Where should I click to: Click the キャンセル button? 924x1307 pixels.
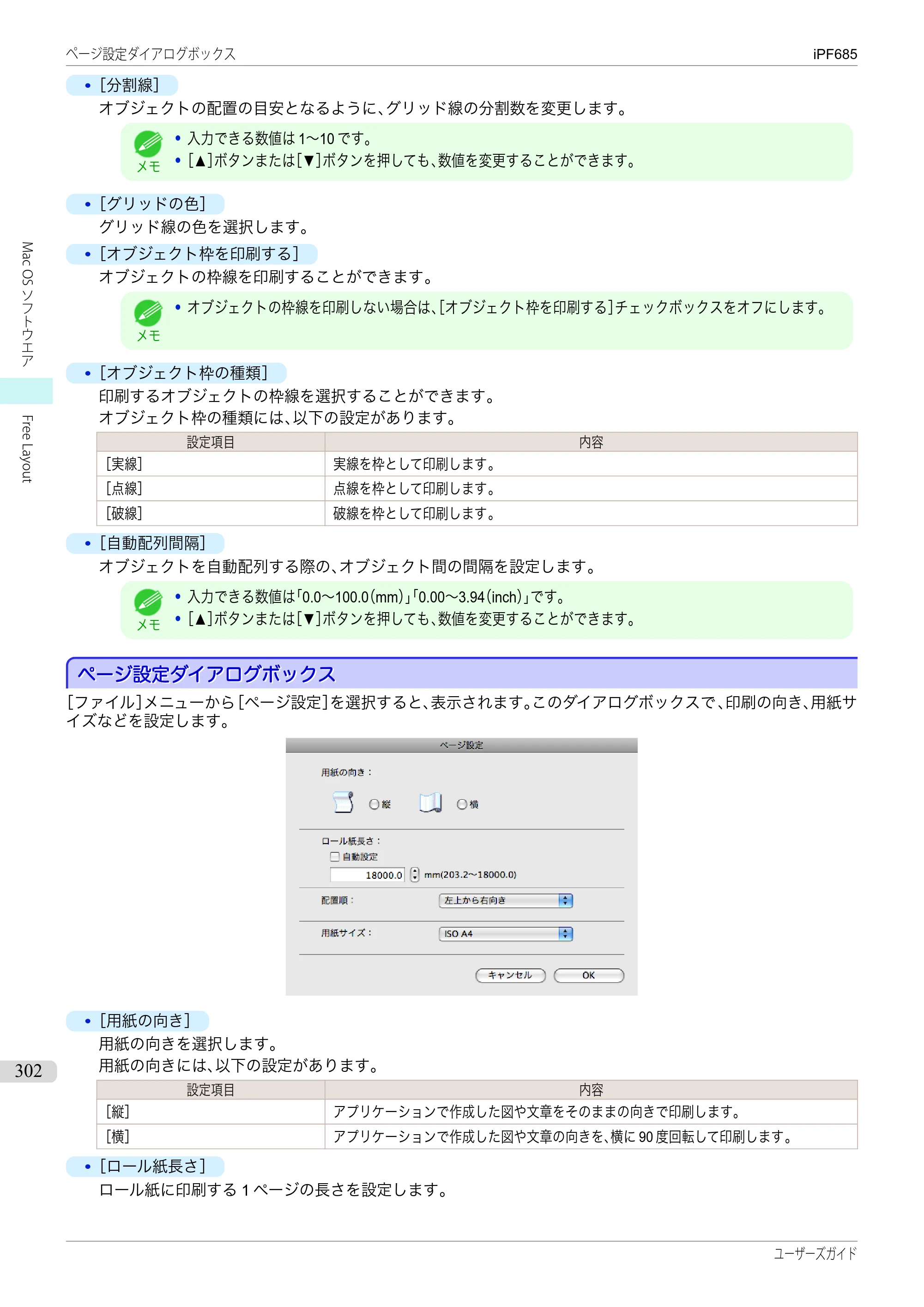click(x=510, y=976)
